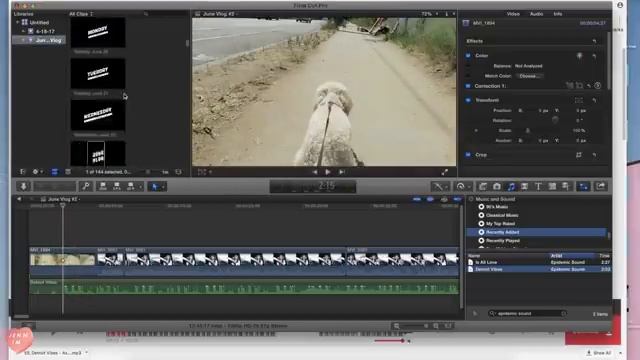The image size is (640, 360).
Task: Jump to the previous edit point
Action: point(314,172)
